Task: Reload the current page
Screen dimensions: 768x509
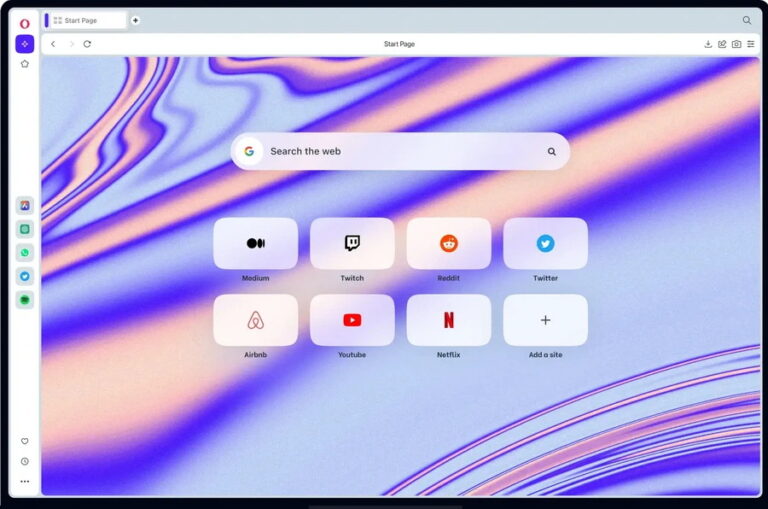Action: 87,44
